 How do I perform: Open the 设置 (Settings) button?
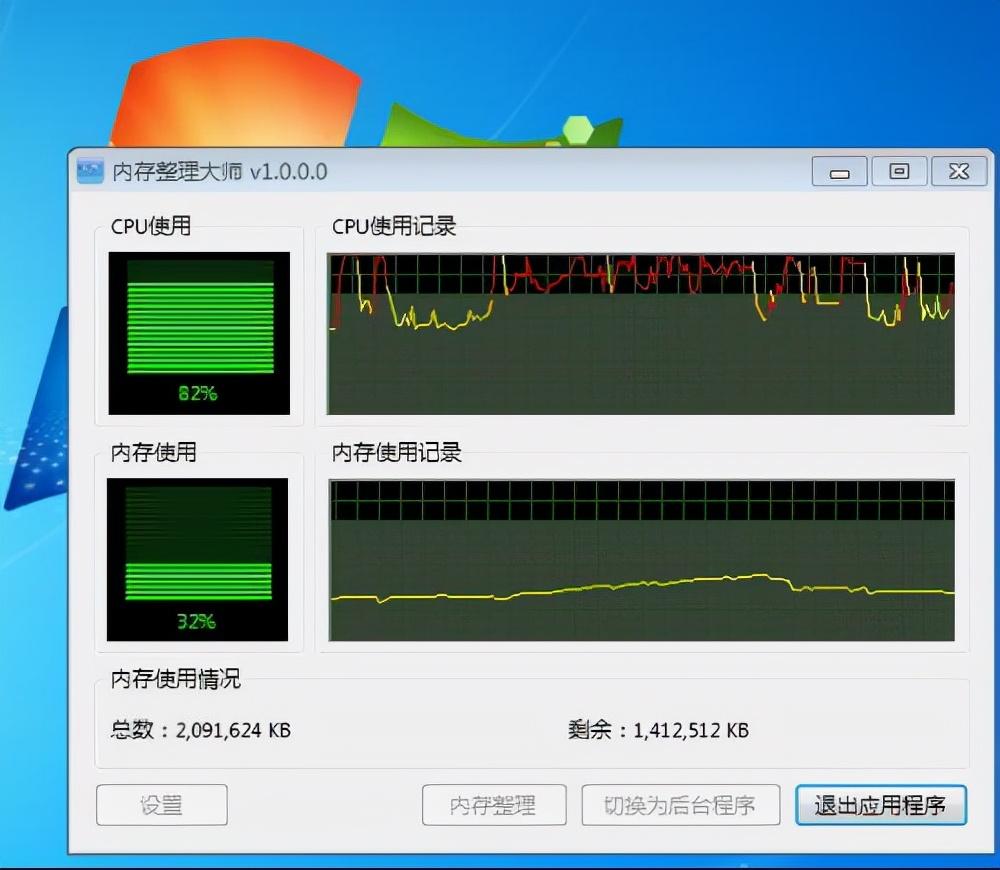[161, 805]
